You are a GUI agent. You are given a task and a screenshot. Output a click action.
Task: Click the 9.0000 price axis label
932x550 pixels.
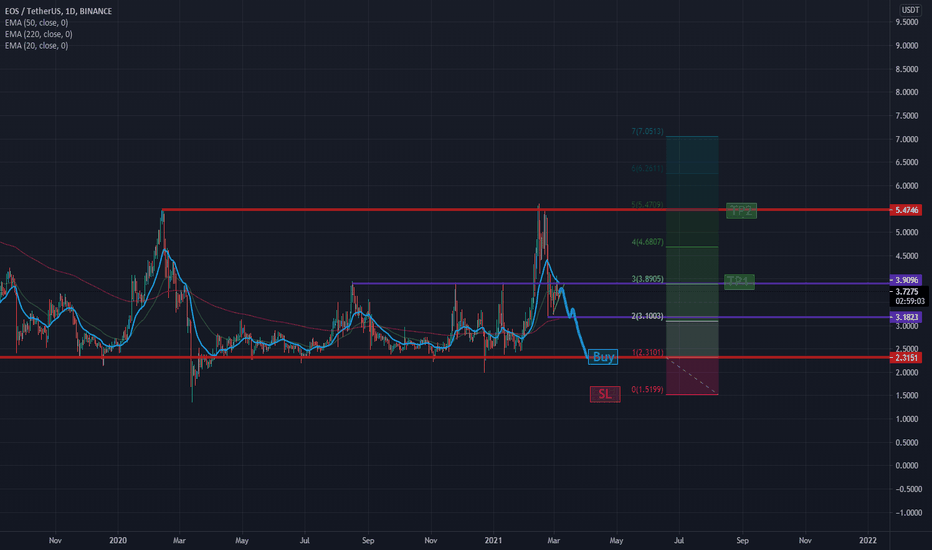click(x=906, y=45)
